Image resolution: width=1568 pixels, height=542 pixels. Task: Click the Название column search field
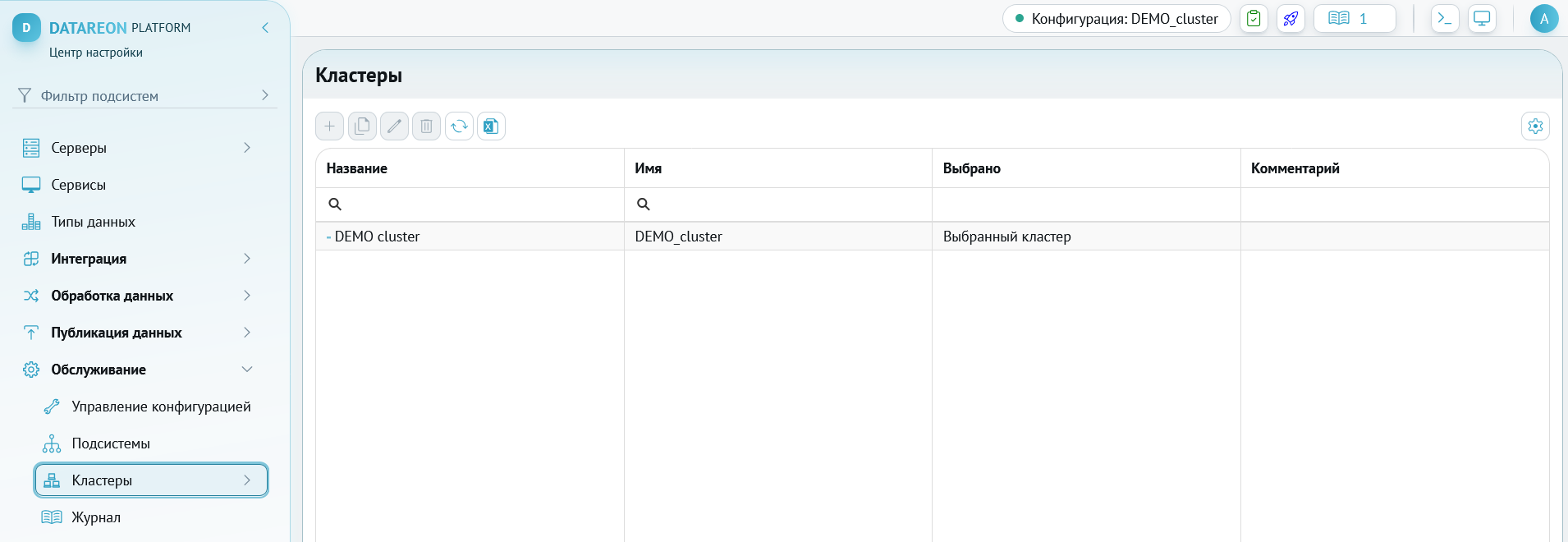[x=470, y=204]
